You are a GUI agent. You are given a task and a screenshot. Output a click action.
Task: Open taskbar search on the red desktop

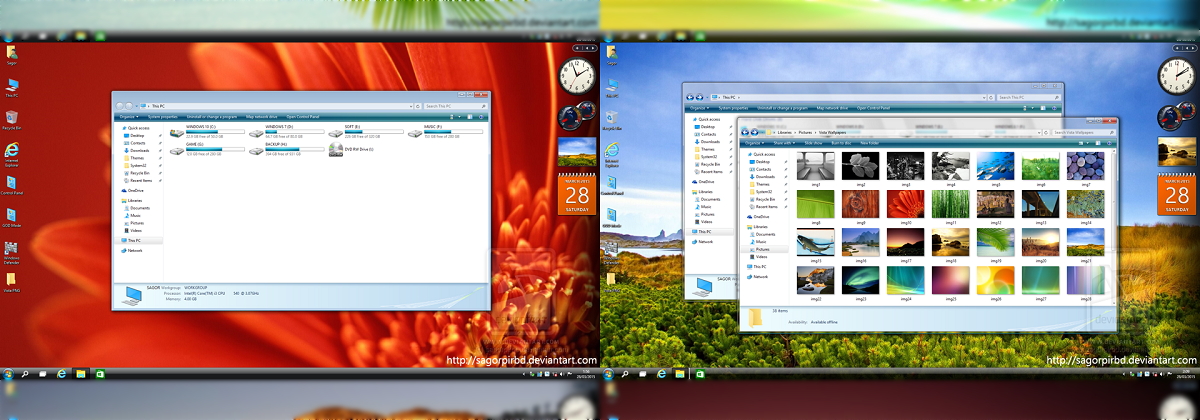25,373
